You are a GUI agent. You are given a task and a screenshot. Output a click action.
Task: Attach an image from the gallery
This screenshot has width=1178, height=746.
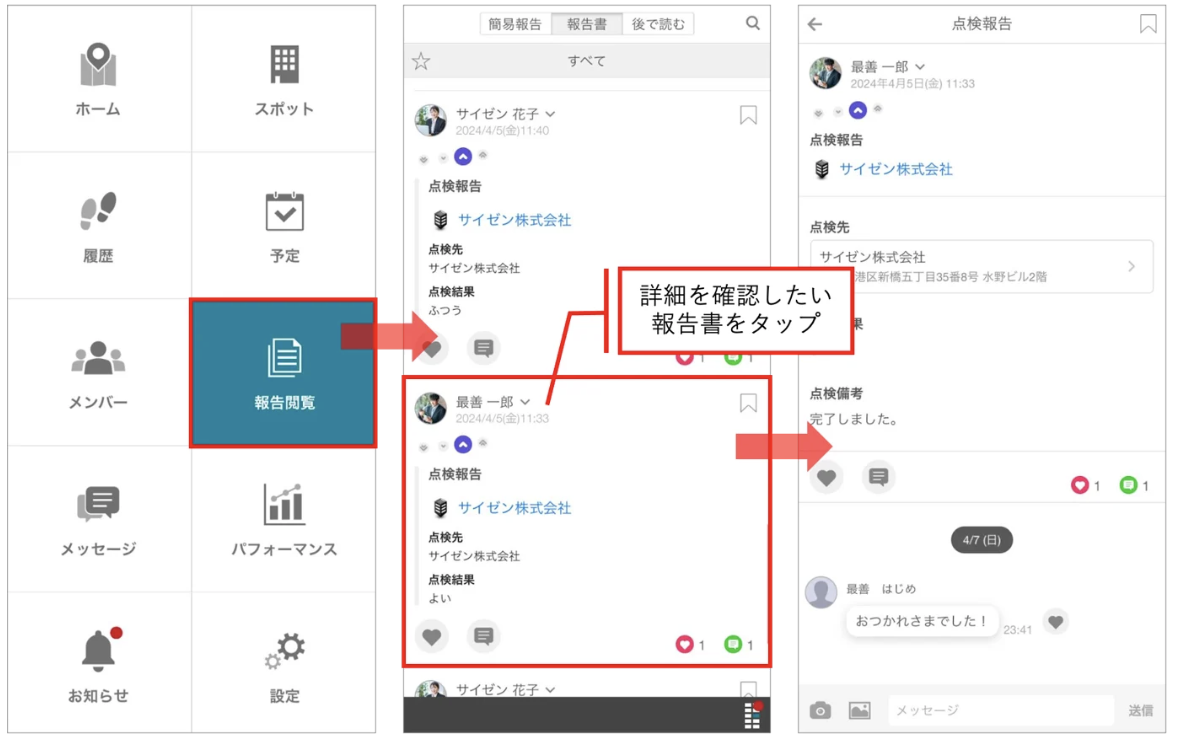[x=859, y=710]
